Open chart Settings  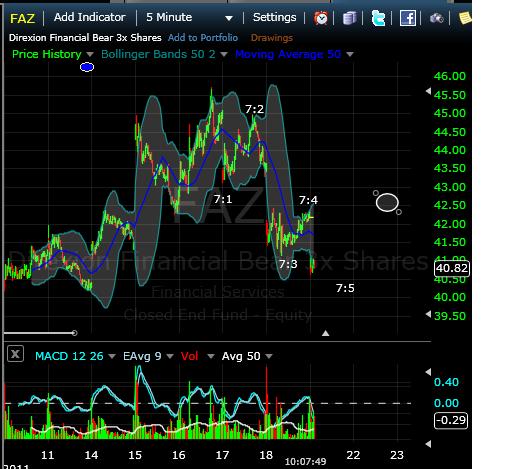point(274,17)
